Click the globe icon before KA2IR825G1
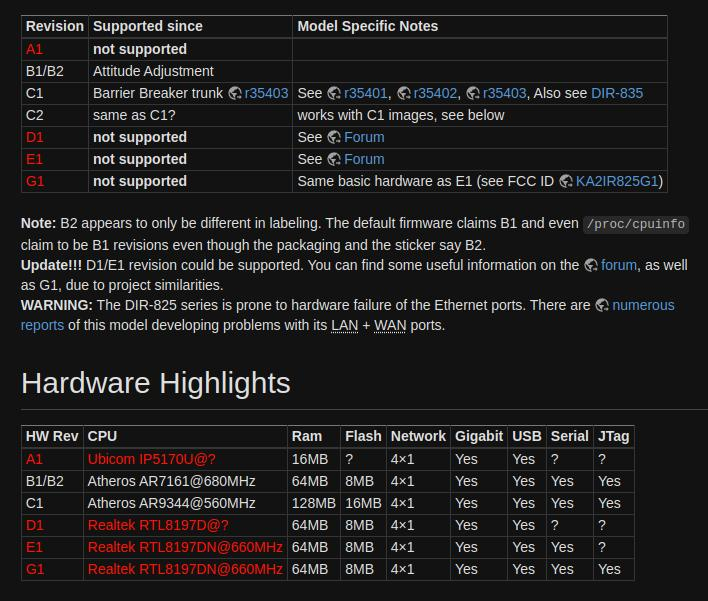The height and width of the screenshot is (601, 708). tap(566, 182)
